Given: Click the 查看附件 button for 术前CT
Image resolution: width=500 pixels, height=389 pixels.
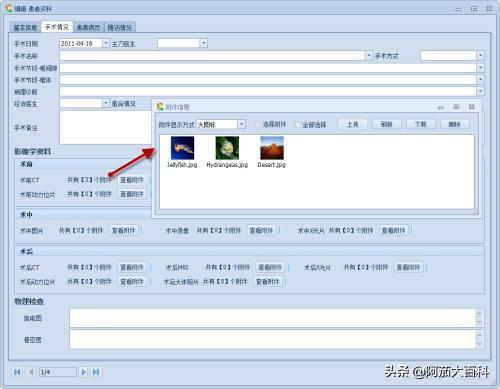Looking at the screenshot, I should (x=132, y=180).
